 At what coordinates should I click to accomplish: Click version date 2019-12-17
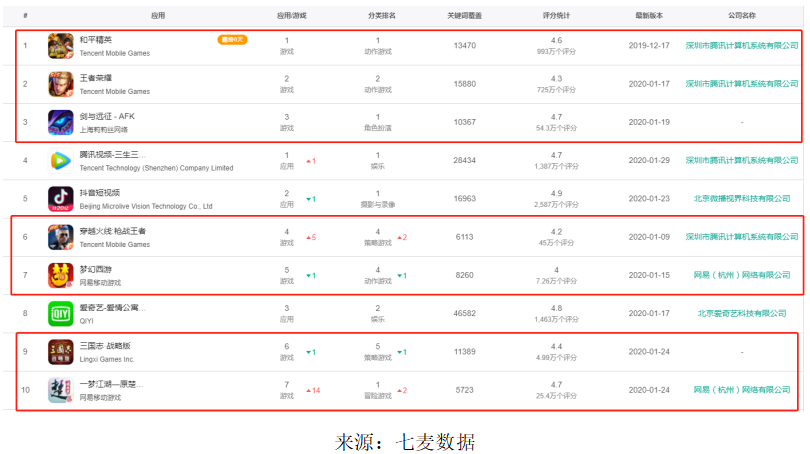649,45
